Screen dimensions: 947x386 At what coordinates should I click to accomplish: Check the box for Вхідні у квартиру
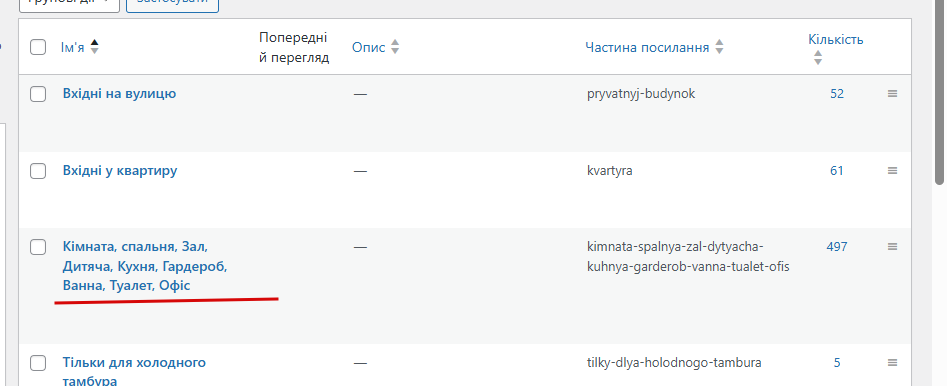[x=38, y=171]
